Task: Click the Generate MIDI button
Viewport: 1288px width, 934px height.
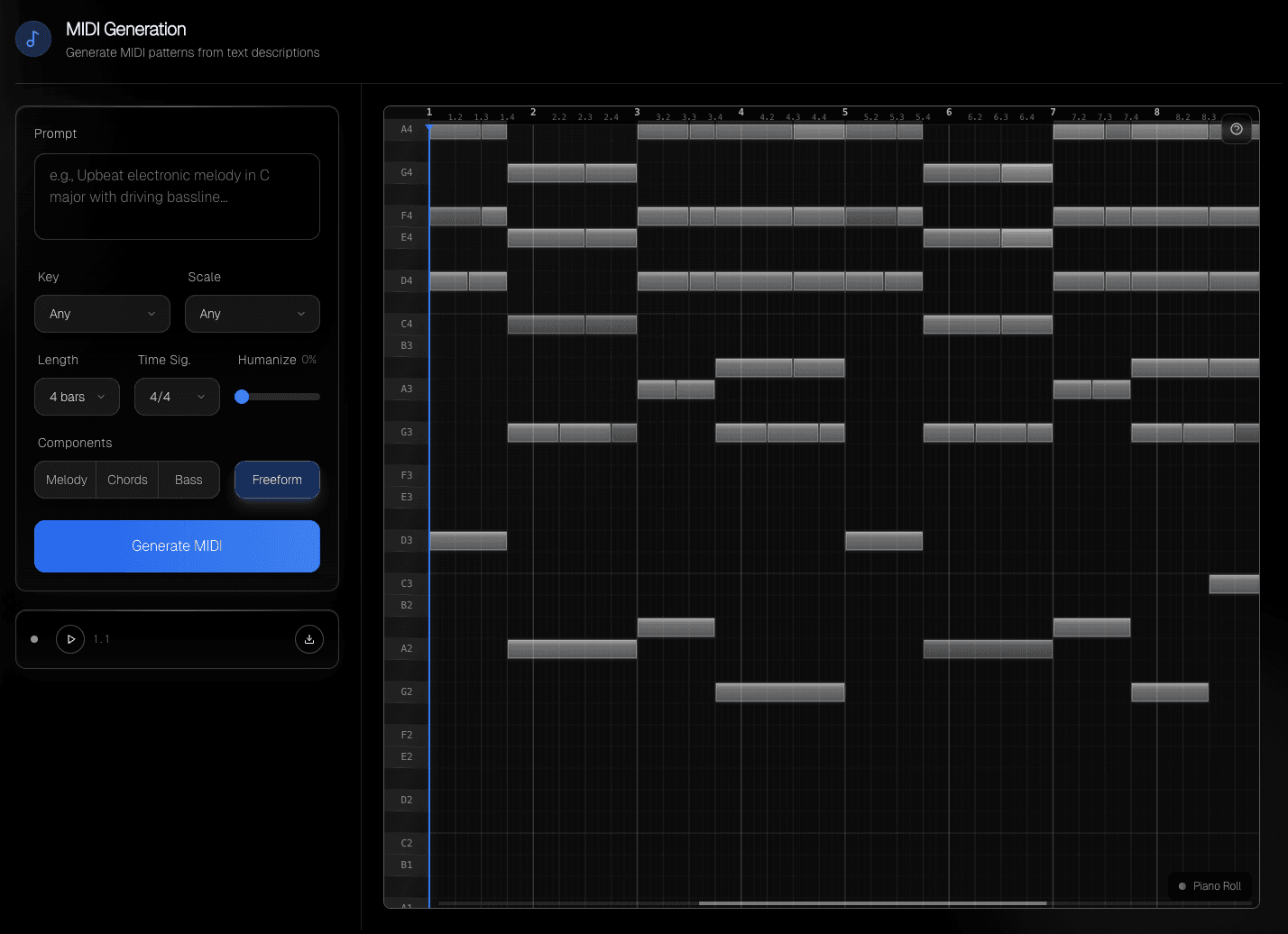Action: (x=177, y=546)
